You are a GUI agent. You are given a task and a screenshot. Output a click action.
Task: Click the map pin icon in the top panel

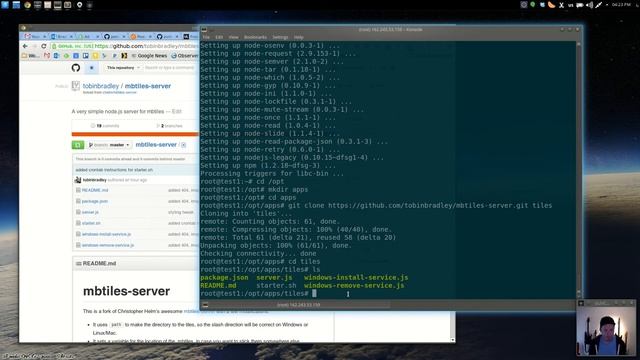(x=80, y=5)
